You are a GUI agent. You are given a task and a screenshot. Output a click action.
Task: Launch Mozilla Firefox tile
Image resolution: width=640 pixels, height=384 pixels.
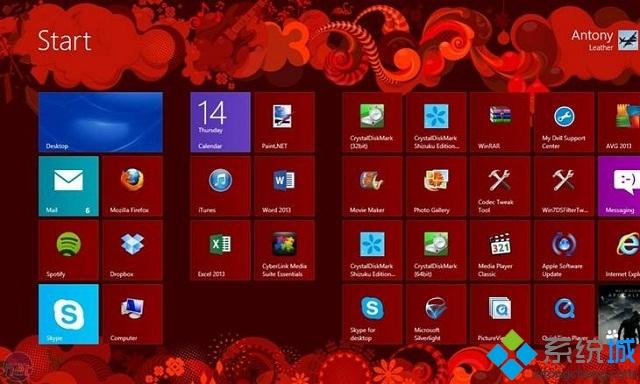(133, 186)
